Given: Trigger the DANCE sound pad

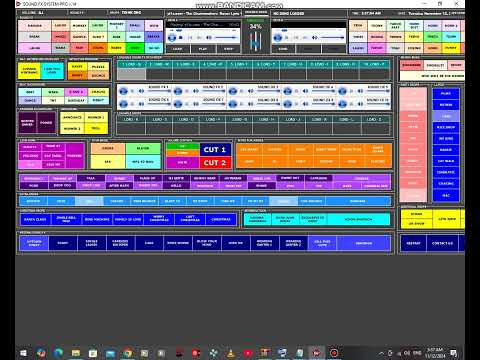Looking at the screenshot, I should pyautogui.click(x=30, y=100).
